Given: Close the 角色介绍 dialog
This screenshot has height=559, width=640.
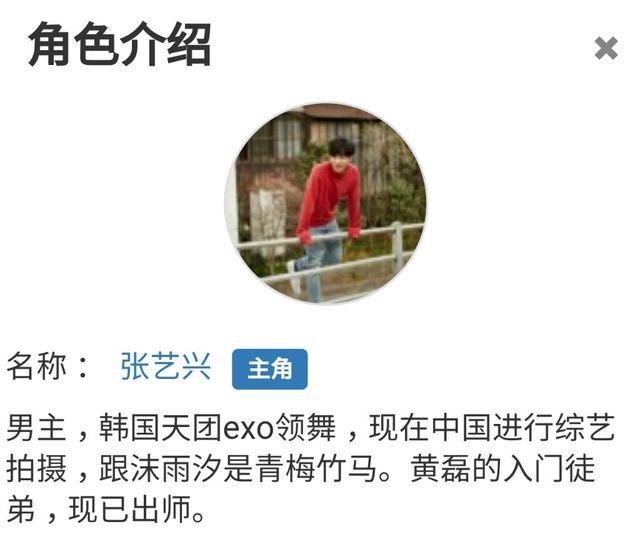Looking at the screenshot, I should point(606,48).
